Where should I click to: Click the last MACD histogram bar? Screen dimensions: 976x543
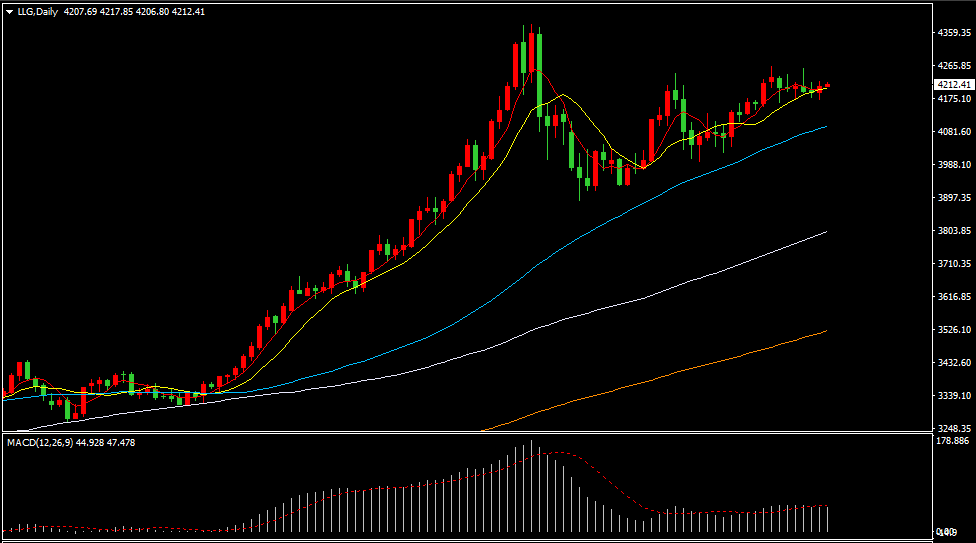coord(827,518)
